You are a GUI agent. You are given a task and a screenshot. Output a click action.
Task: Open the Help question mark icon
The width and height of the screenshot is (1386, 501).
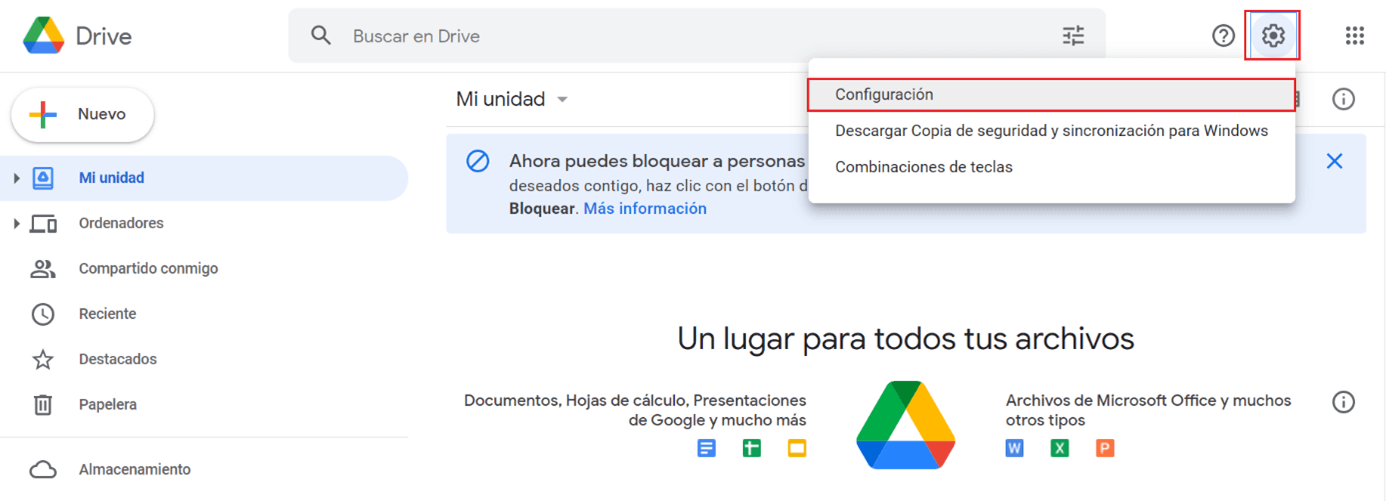1223,36
